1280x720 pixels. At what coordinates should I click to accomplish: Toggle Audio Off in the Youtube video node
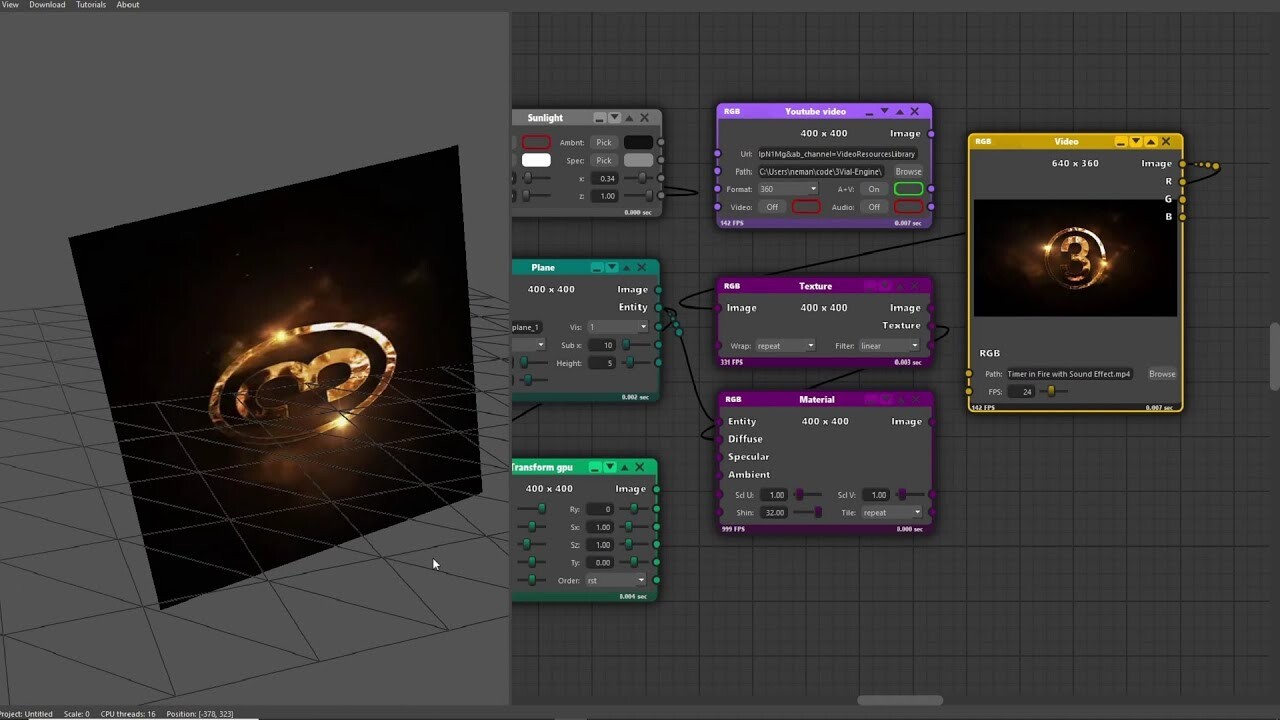(872, 207)
